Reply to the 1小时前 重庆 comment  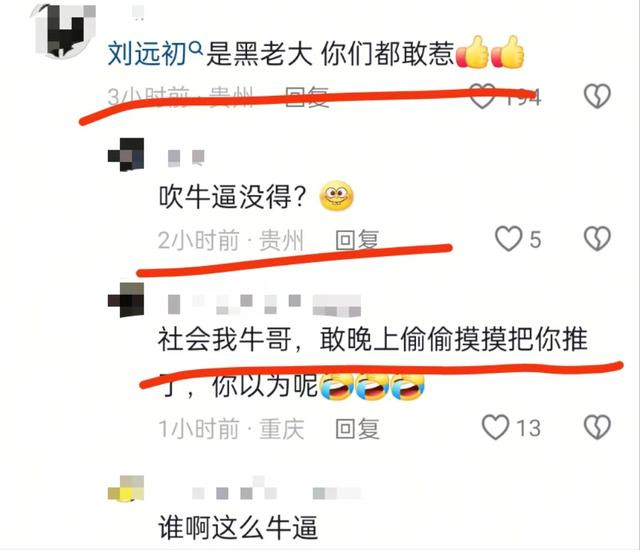point(357,429)
